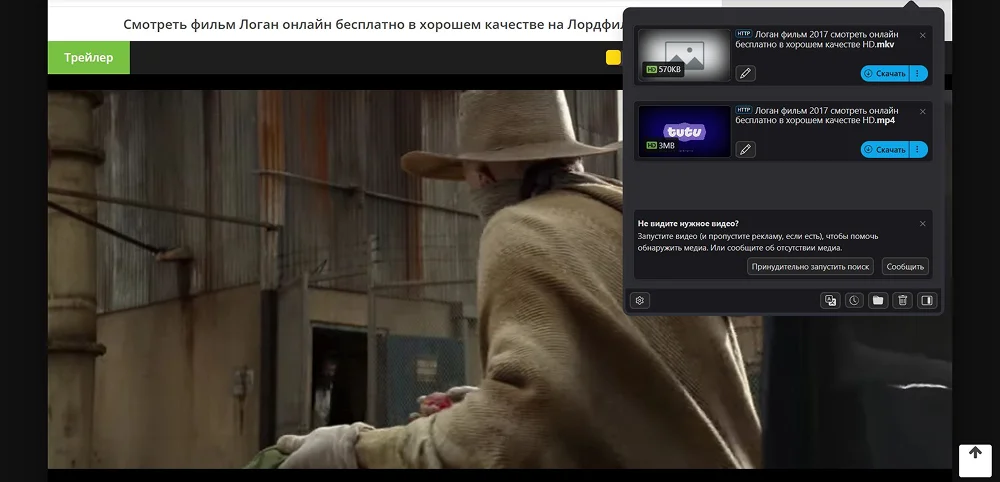
Task: Edit the .mp4 file name via pencil icon
Action: tap(746, 149)
